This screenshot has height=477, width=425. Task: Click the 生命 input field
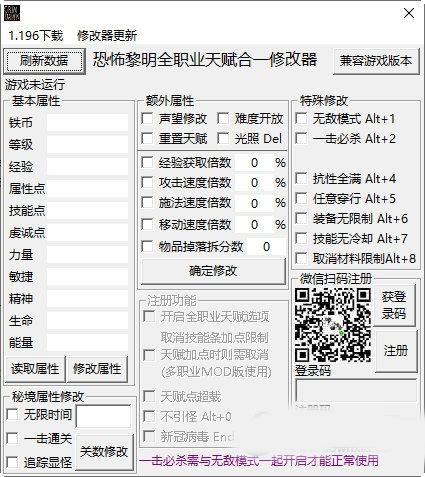click(x=87, y=321)
